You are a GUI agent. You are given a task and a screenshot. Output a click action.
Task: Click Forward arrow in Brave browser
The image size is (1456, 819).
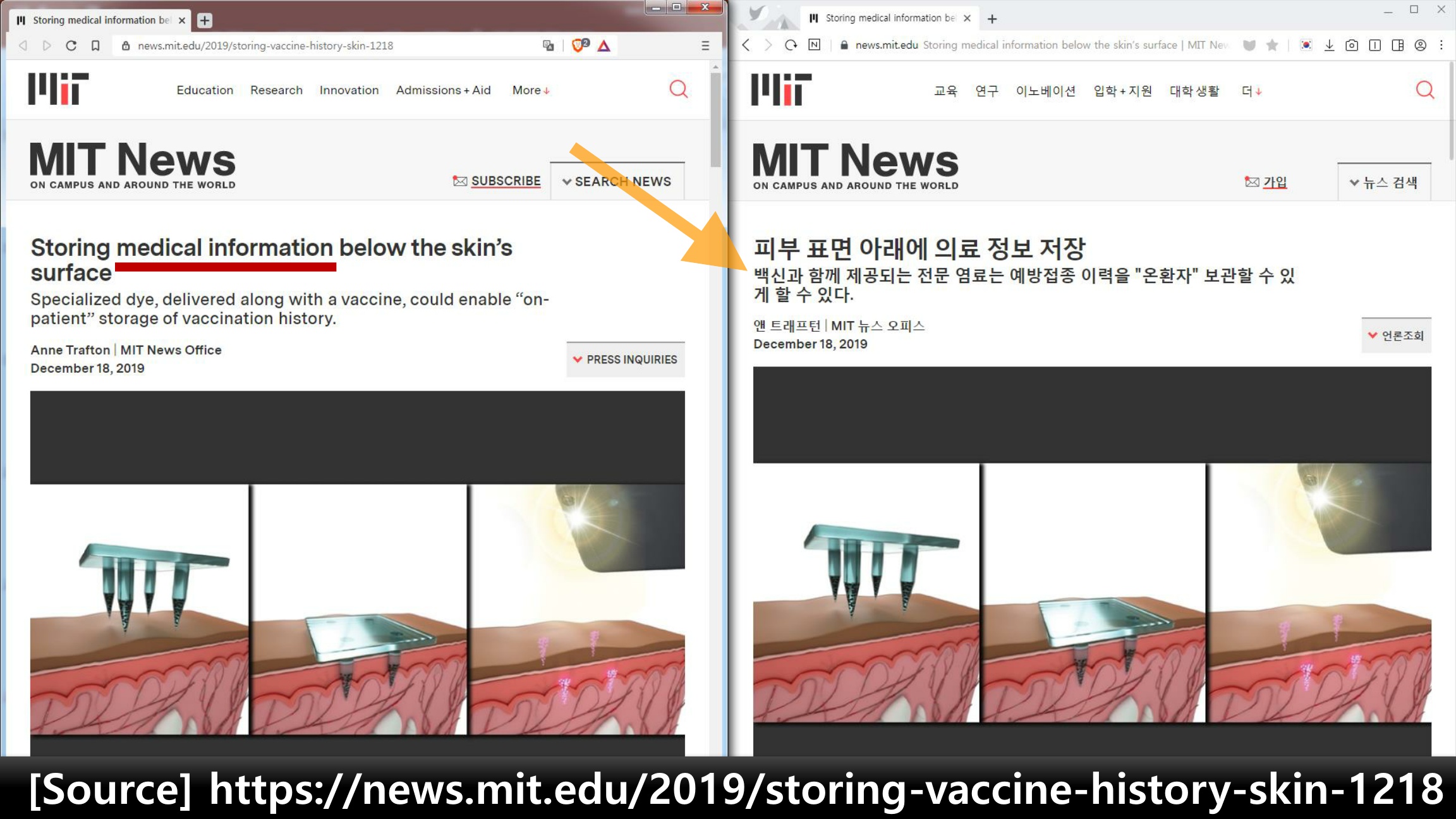pyautogui.click(x=47, y=45)
